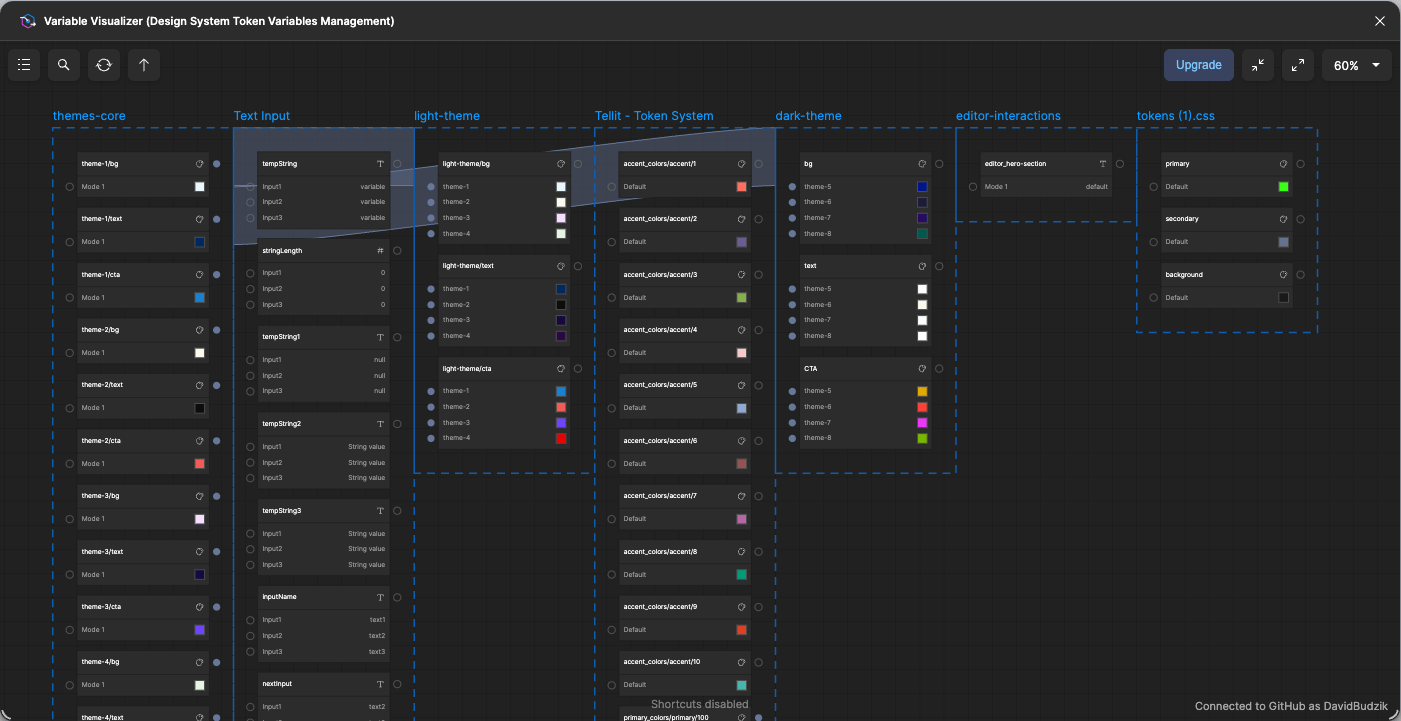Toggle output port of the primary token node
This screenshot has width=1401, height=721.
pos(1301,163)
